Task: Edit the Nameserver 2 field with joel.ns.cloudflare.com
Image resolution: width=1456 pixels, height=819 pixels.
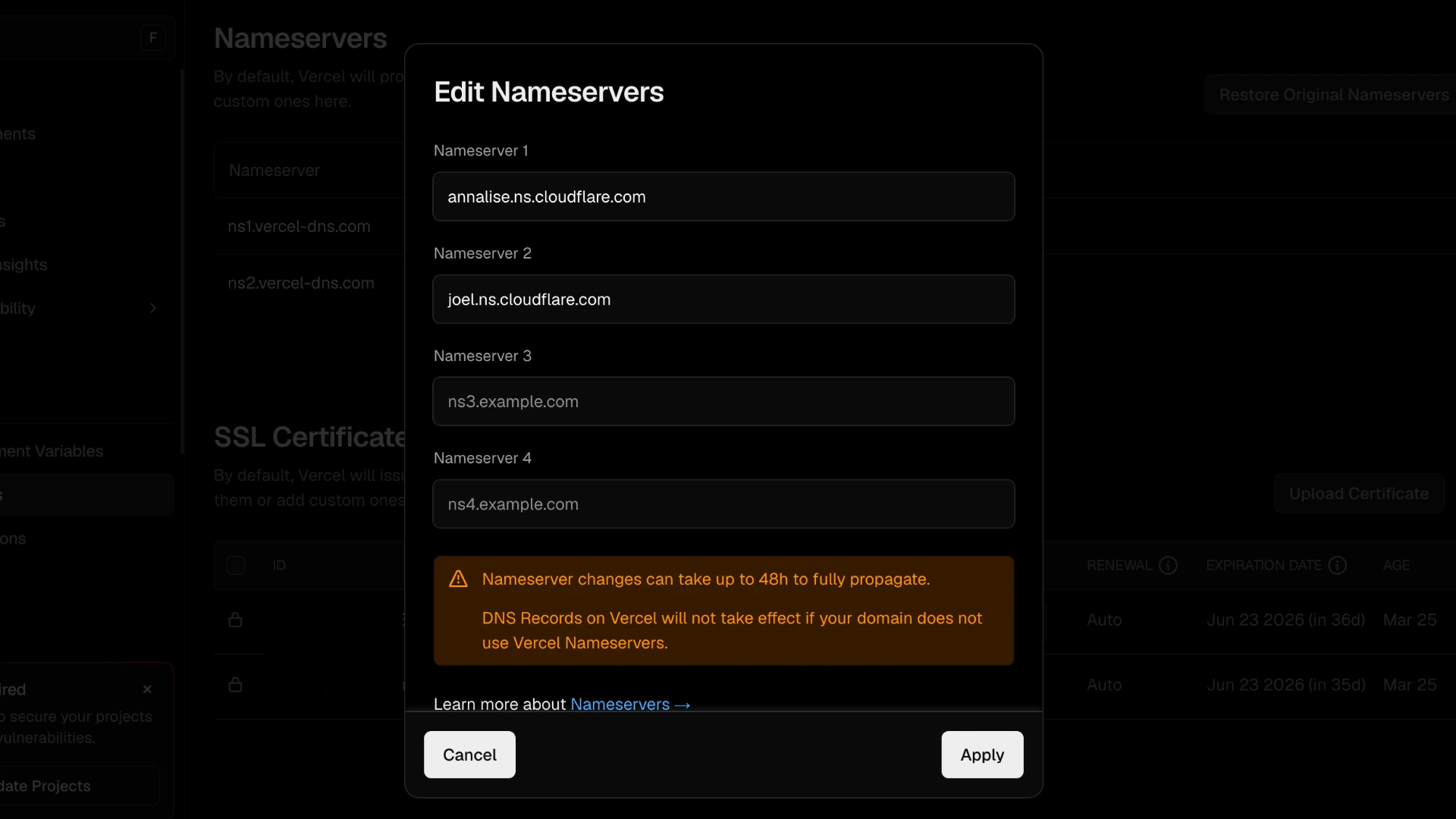Action: point(723,299)
